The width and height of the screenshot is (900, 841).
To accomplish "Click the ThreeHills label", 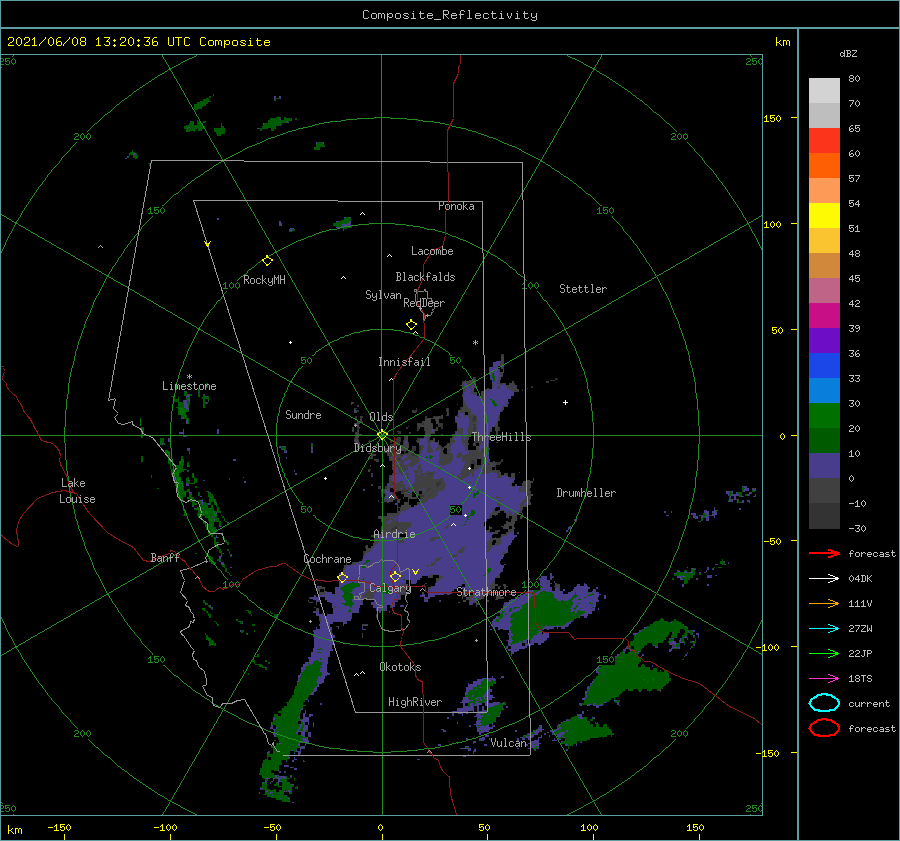I will point(502,437).
